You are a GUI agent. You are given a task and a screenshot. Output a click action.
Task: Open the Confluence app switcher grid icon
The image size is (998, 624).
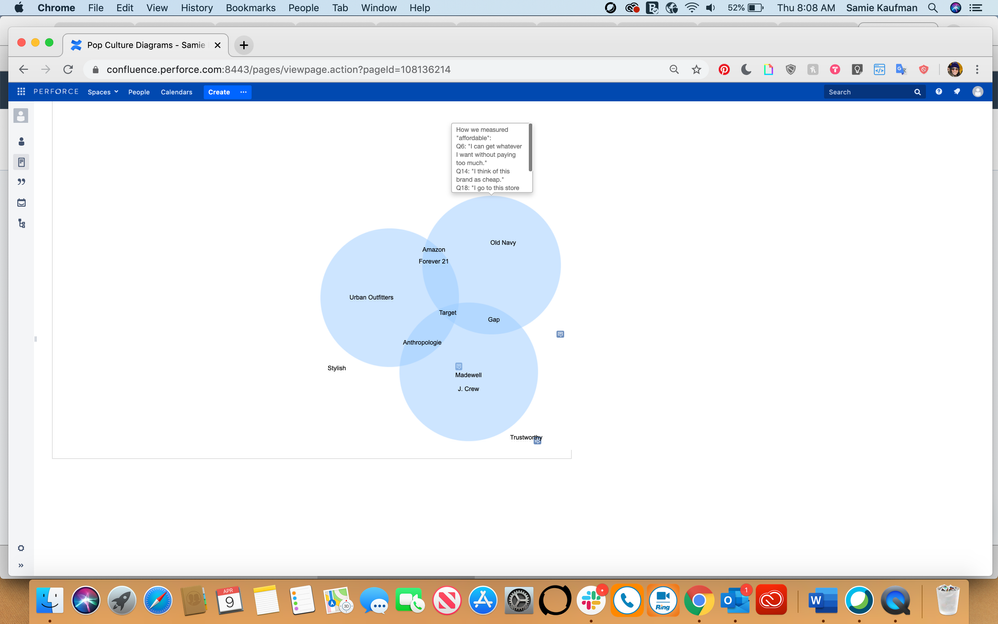pyautogui.click(x=21, y=92)
